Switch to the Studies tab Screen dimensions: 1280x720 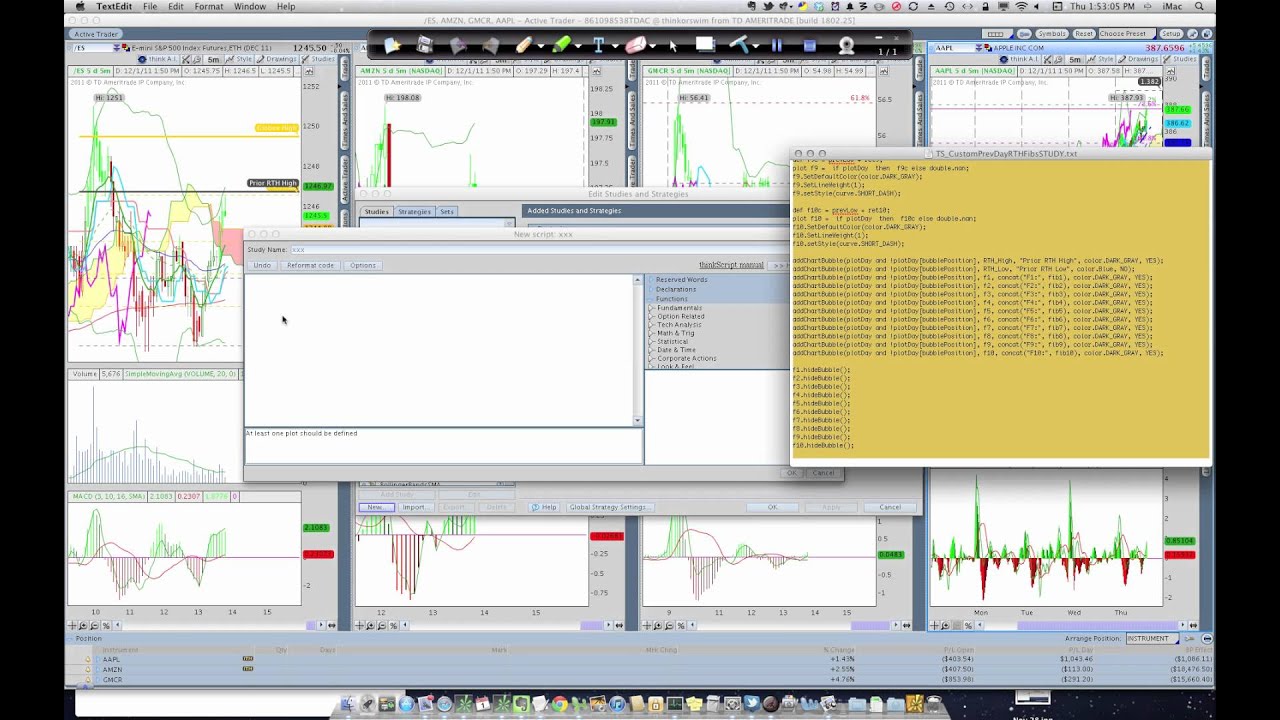(x=376, y=211)
